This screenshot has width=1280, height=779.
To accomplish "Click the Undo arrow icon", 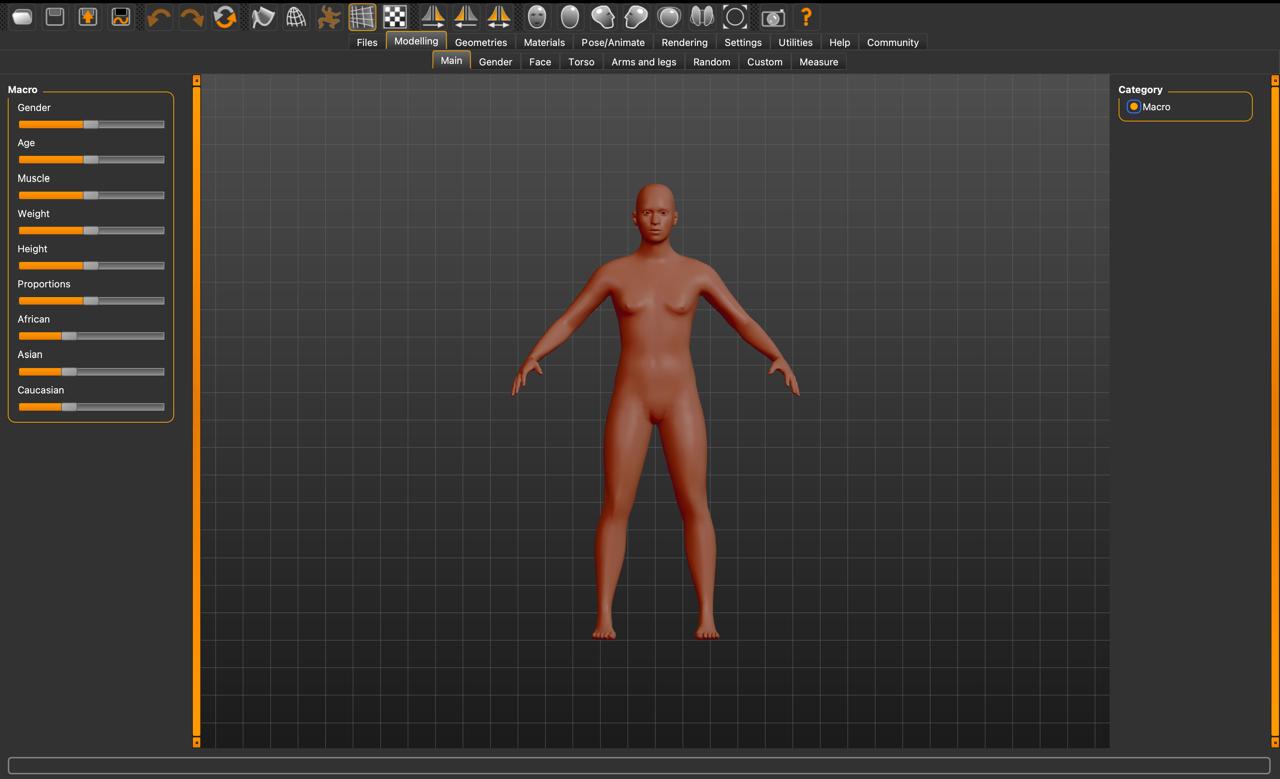I will 158,17.
